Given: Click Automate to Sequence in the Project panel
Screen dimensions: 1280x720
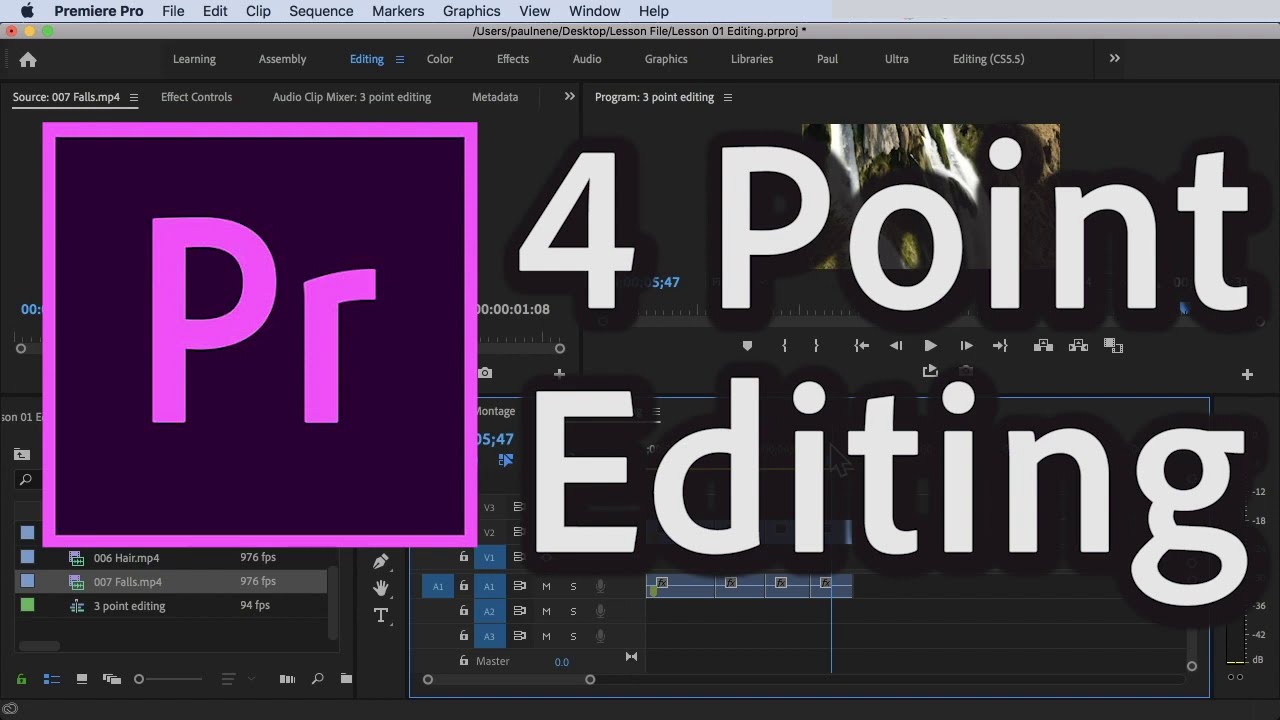Looking at the screenshot, I should 287,679.
